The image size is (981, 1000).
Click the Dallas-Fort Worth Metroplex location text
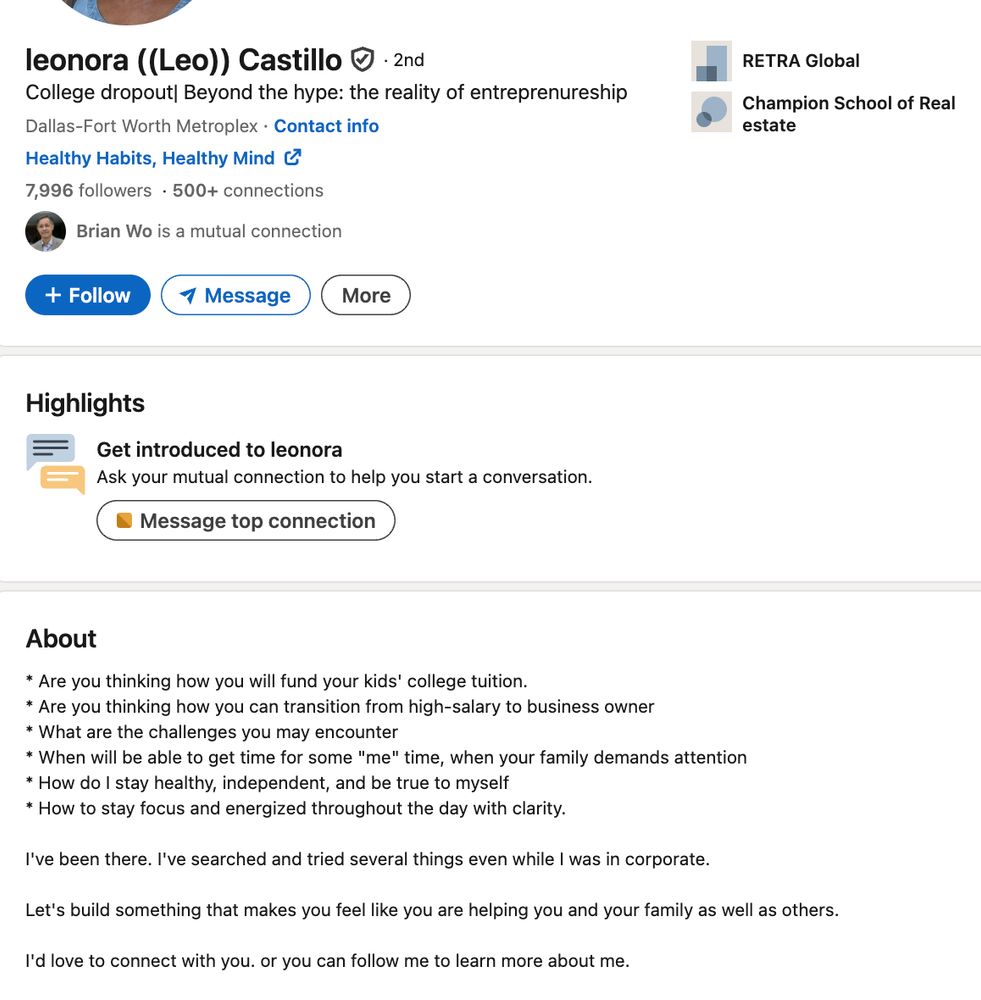[140, 126]
